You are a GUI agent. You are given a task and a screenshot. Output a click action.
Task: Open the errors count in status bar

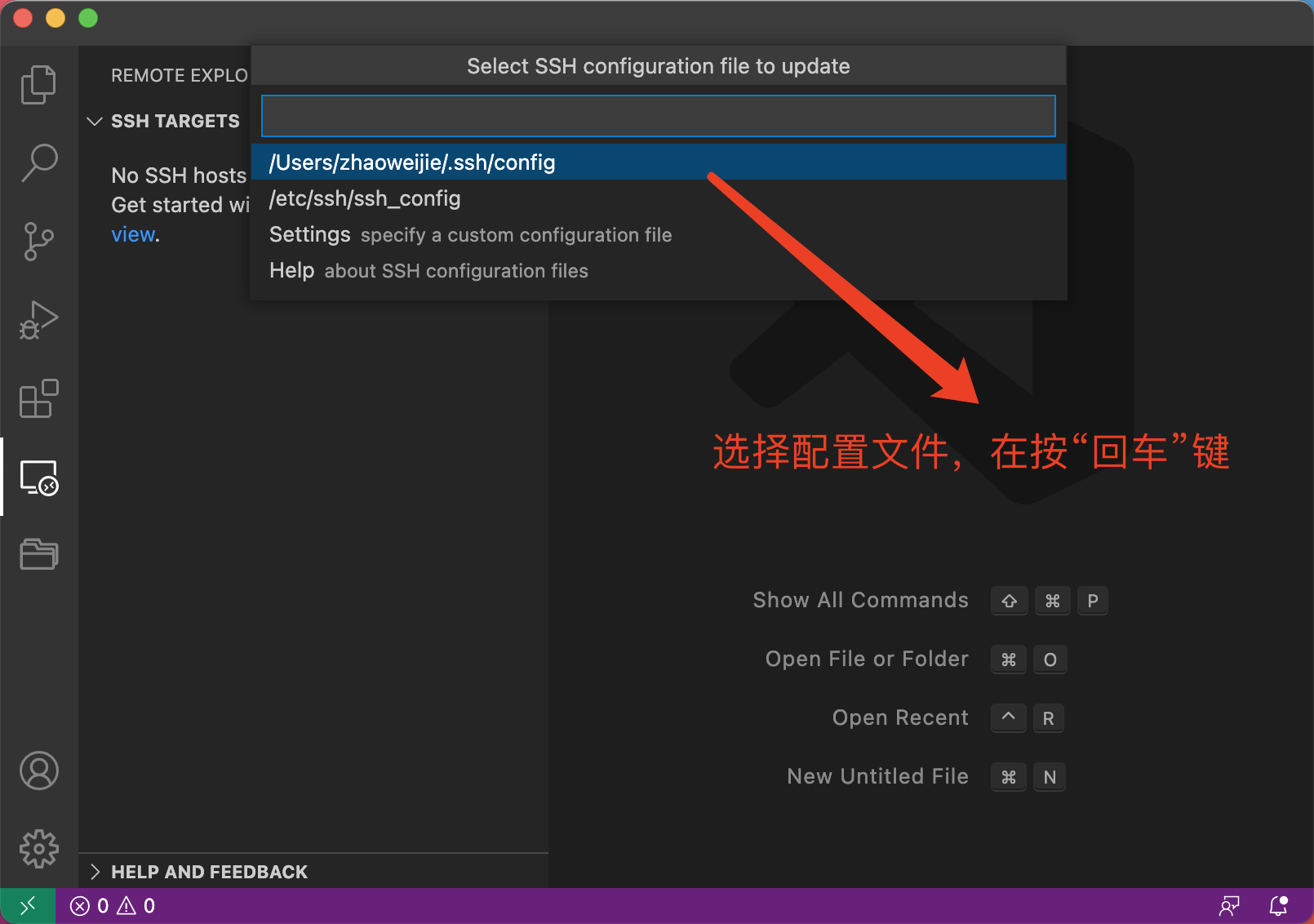pyautogui.click(x=89, y=906)
